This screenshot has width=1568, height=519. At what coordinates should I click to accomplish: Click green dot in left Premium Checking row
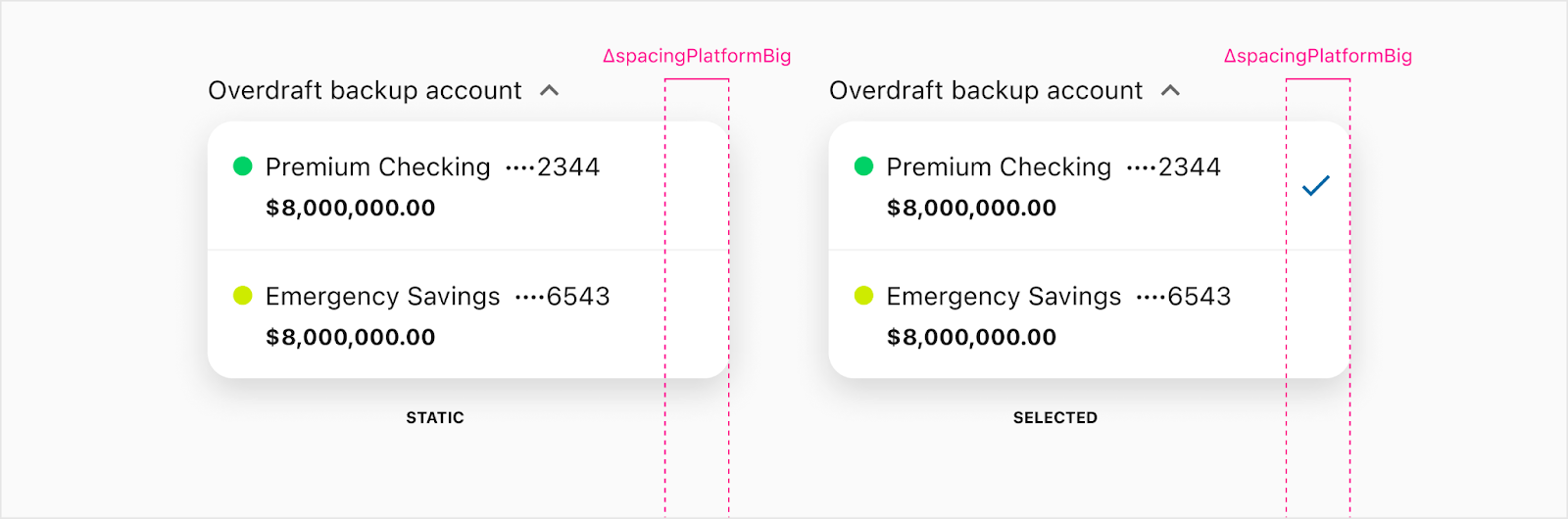coord(243,166)
